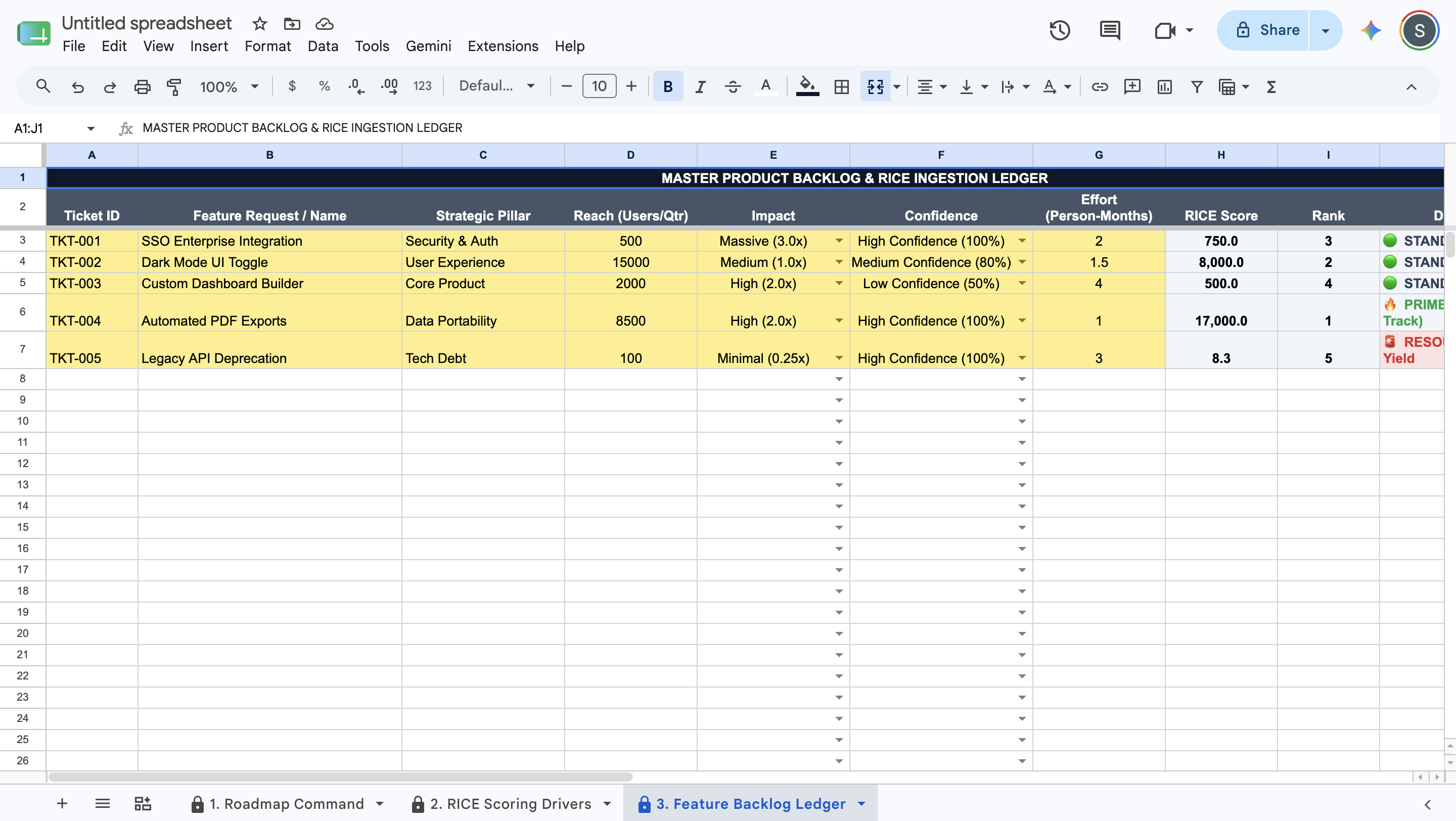Open the File menu

[x=73, y=46]
